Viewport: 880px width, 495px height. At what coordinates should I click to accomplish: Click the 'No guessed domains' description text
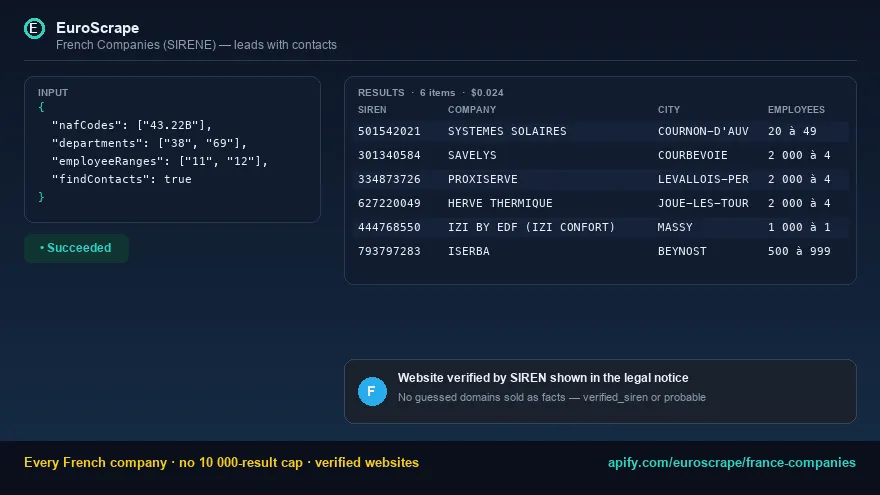[x=552, y=397]
